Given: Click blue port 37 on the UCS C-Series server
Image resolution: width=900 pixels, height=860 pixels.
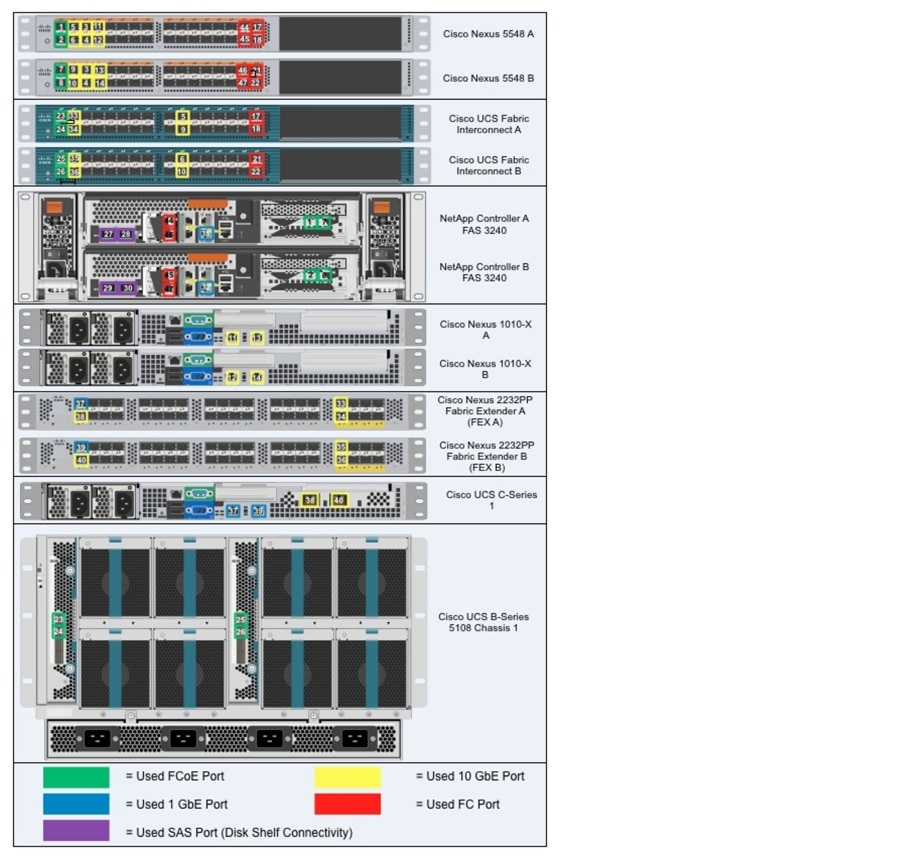Looking at the screenshot, I should pyautogui.click(x=233, y=510).
